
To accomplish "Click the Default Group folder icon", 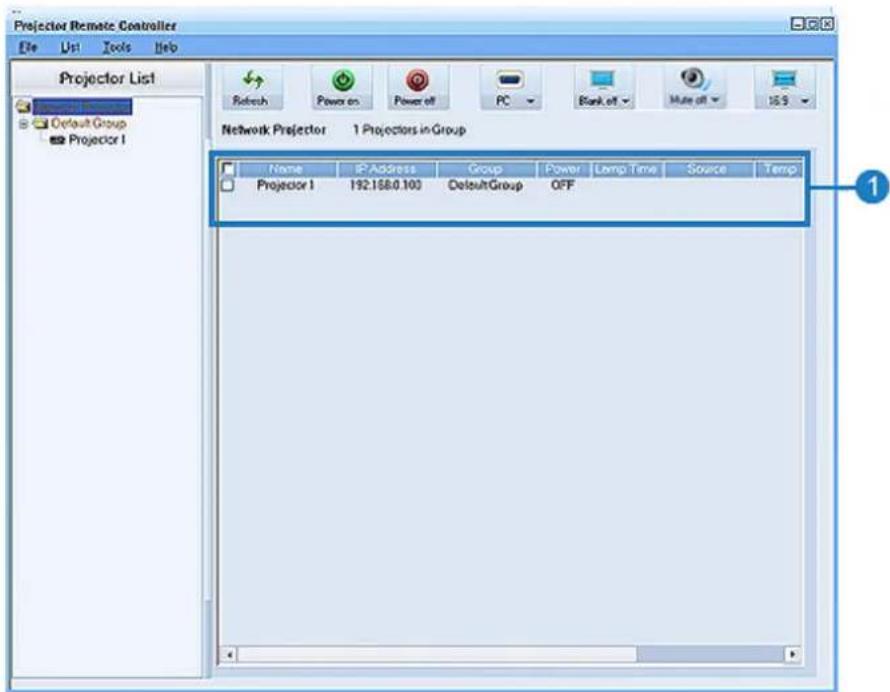I will [x=41, y=123].
